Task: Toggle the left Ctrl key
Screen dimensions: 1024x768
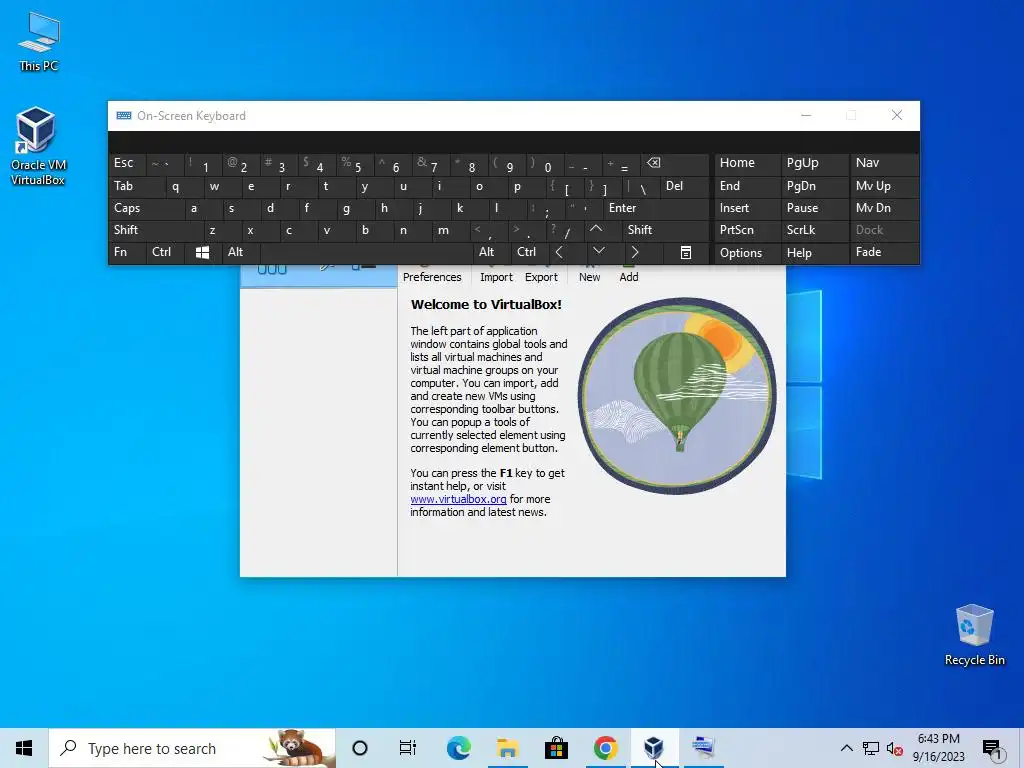Action: point(165,252)
